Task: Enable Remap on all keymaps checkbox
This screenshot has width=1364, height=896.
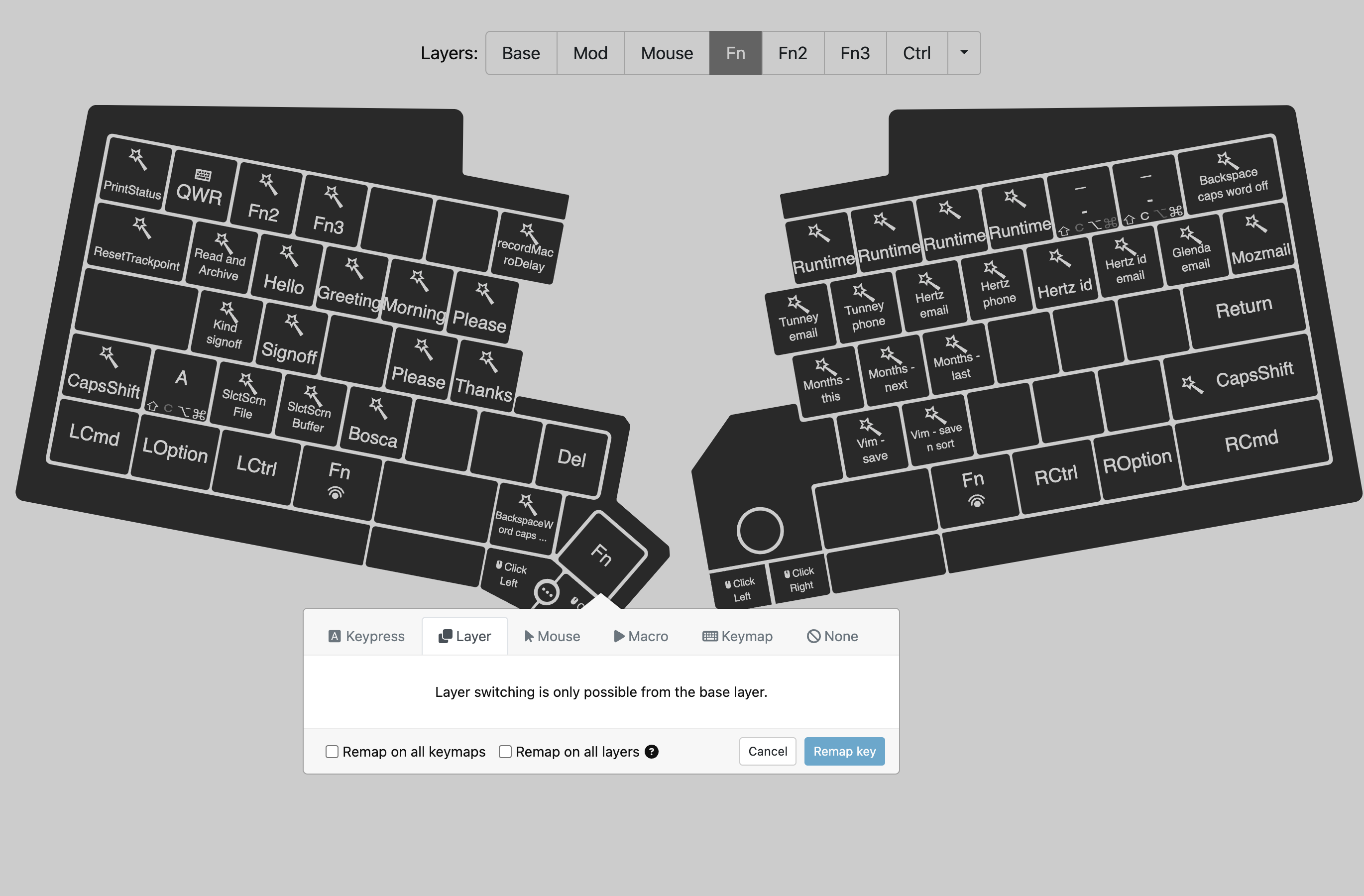Action: pyautogui.click(x=332, y=752)
